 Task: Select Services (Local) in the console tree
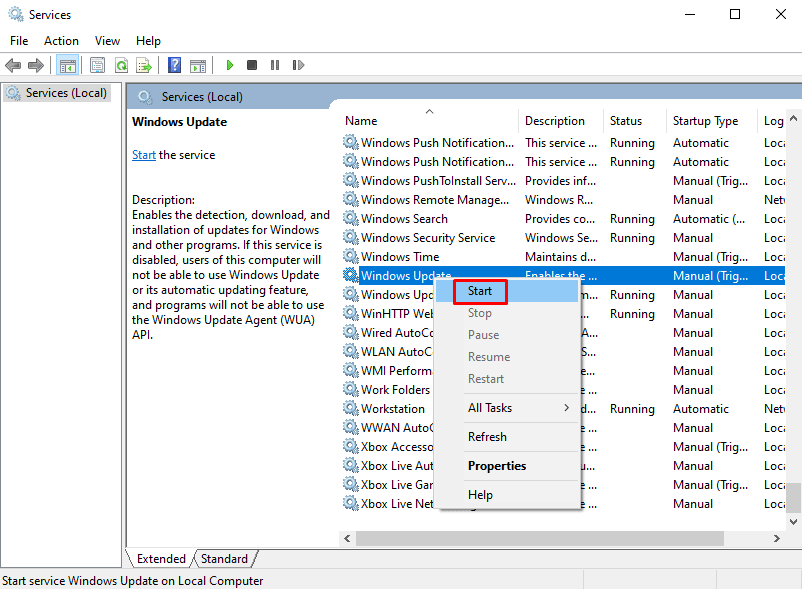coord(60,93)
